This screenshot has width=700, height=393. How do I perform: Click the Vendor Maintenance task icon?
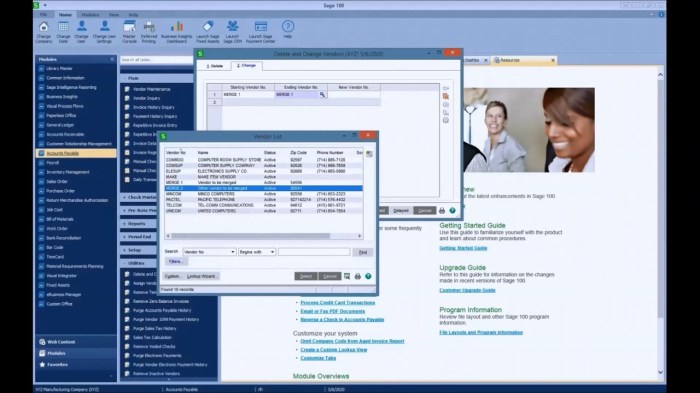pyautogui.click(x=127, y=89)
